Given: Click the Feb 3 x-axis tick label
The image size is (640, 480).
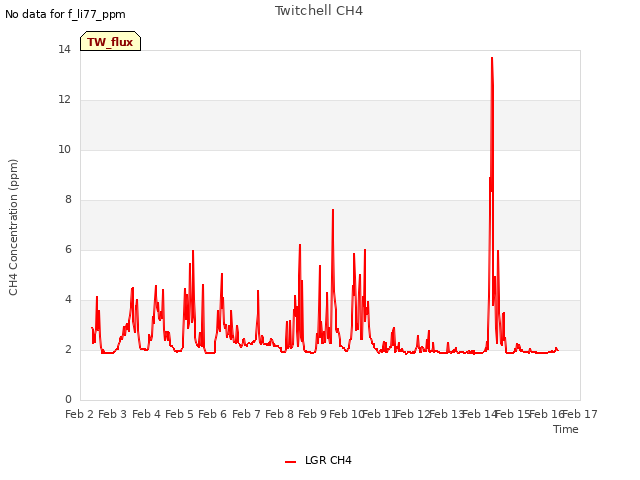Looking at the screenshot, I should pos(113,414).
